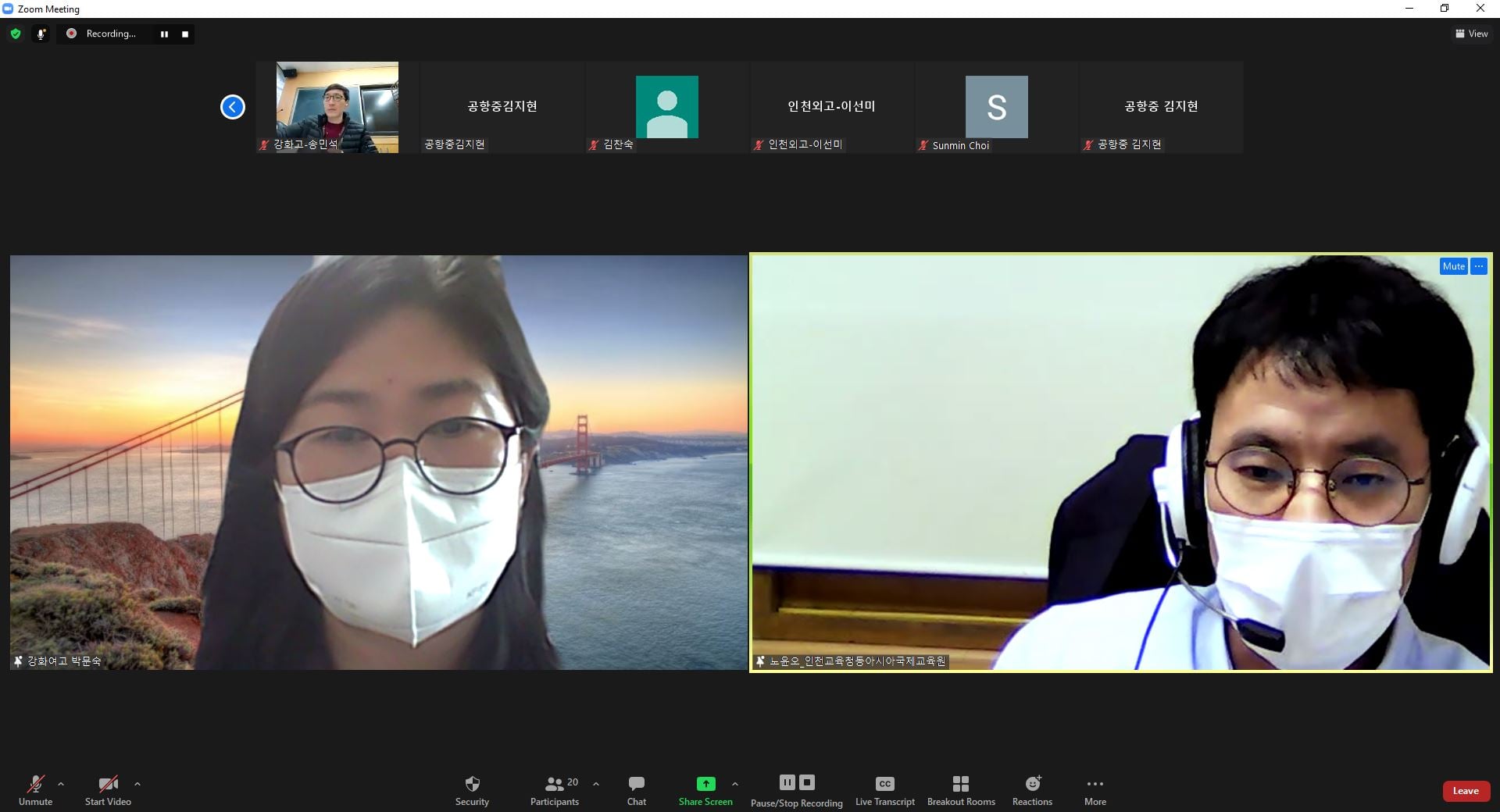Screen dimensions: 1500x812
Task: Open the View layout menu
Action: (x=1471, y=34)
